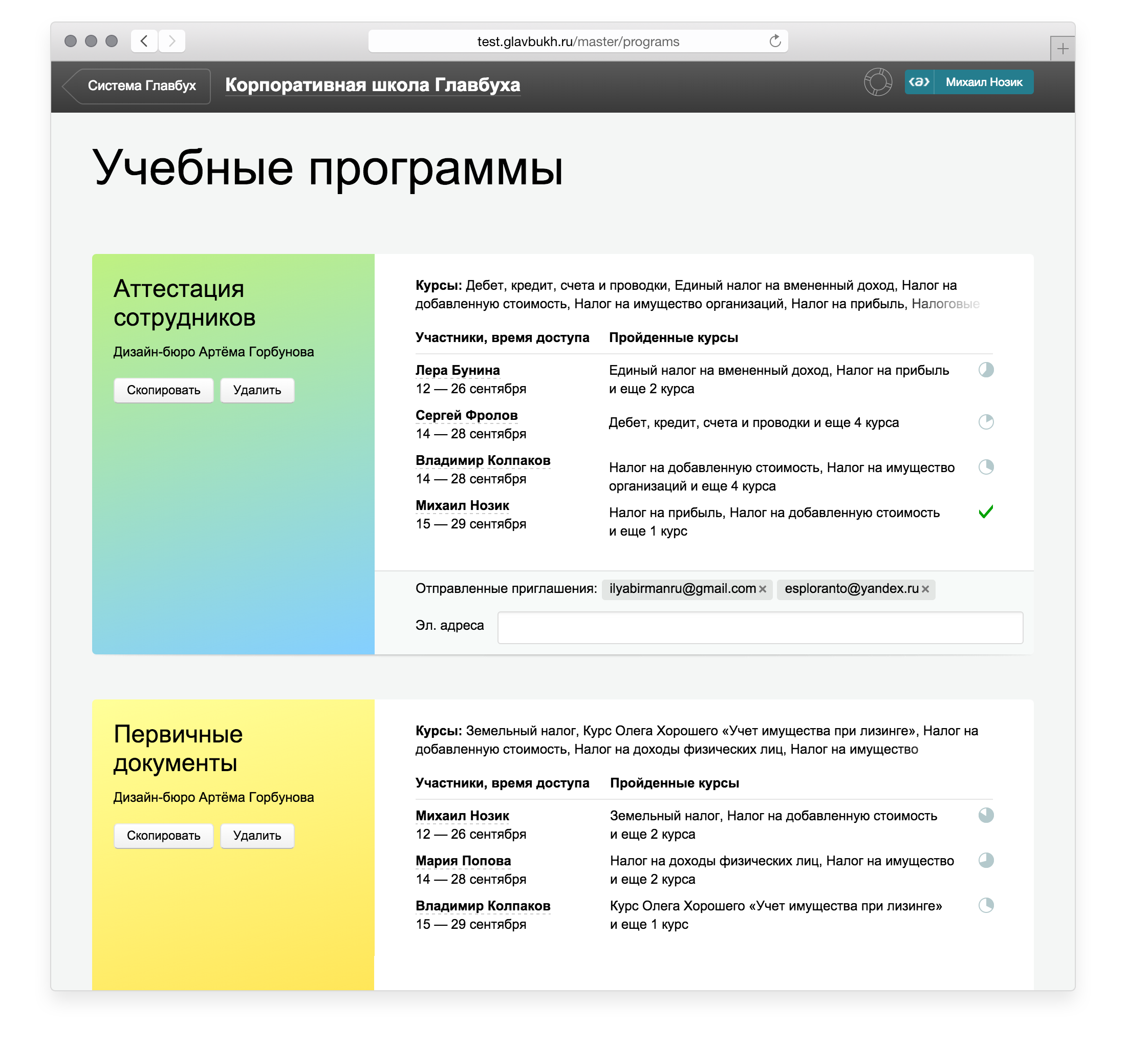Go back with browser back arrow
Screen dimensions: 1126x1064
click(144, 41)
